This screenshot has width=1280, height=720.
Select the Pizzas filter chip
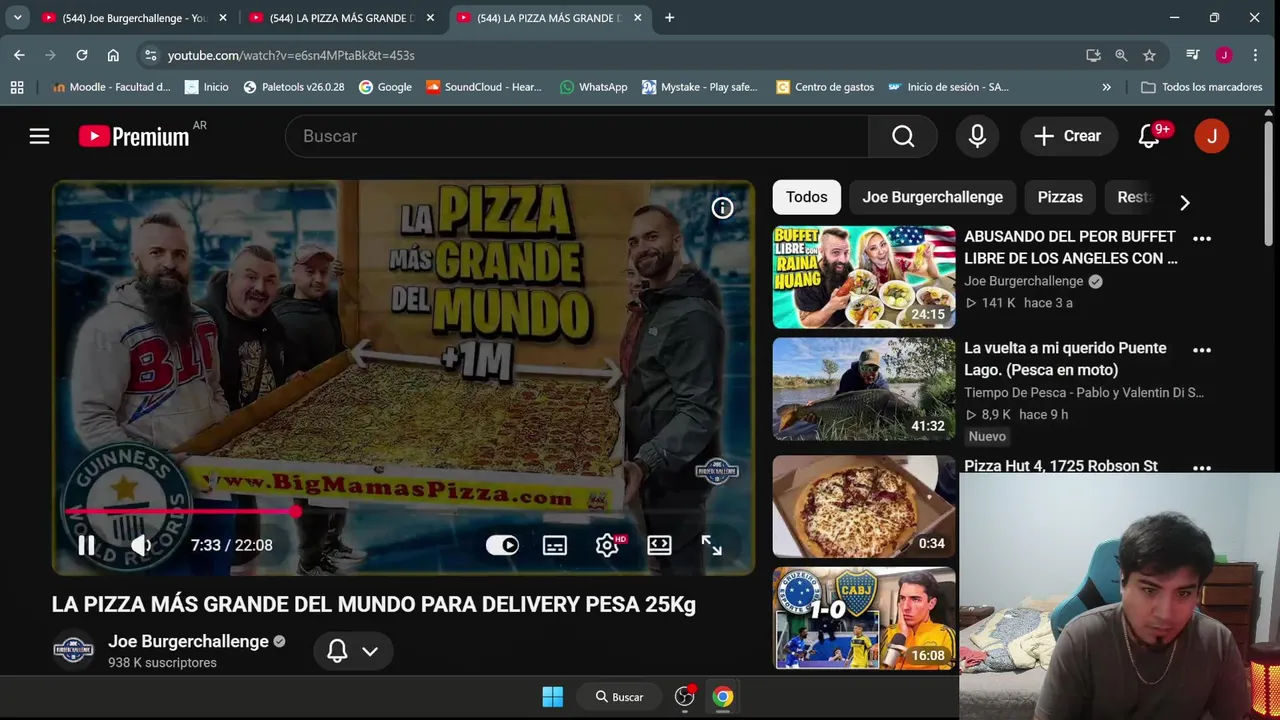tap(1060, 197)
